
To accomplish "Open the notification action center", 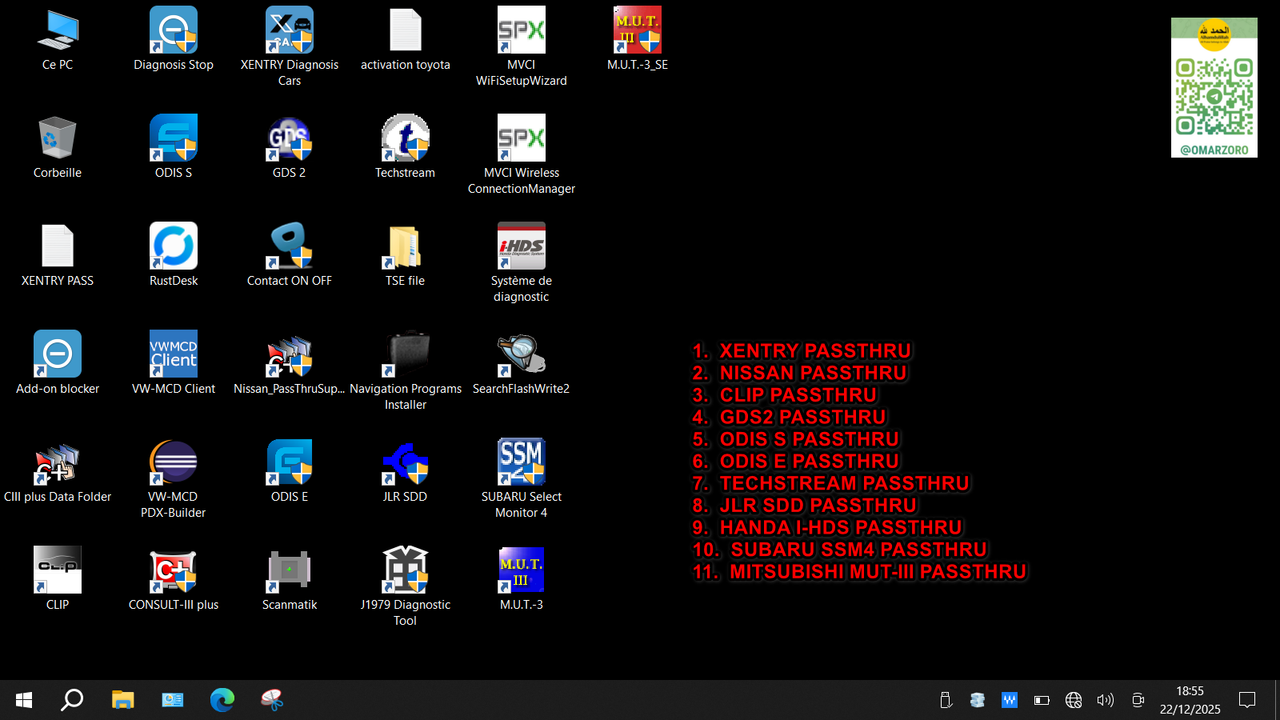I will pyautogui.click(x=1247, y=700).
